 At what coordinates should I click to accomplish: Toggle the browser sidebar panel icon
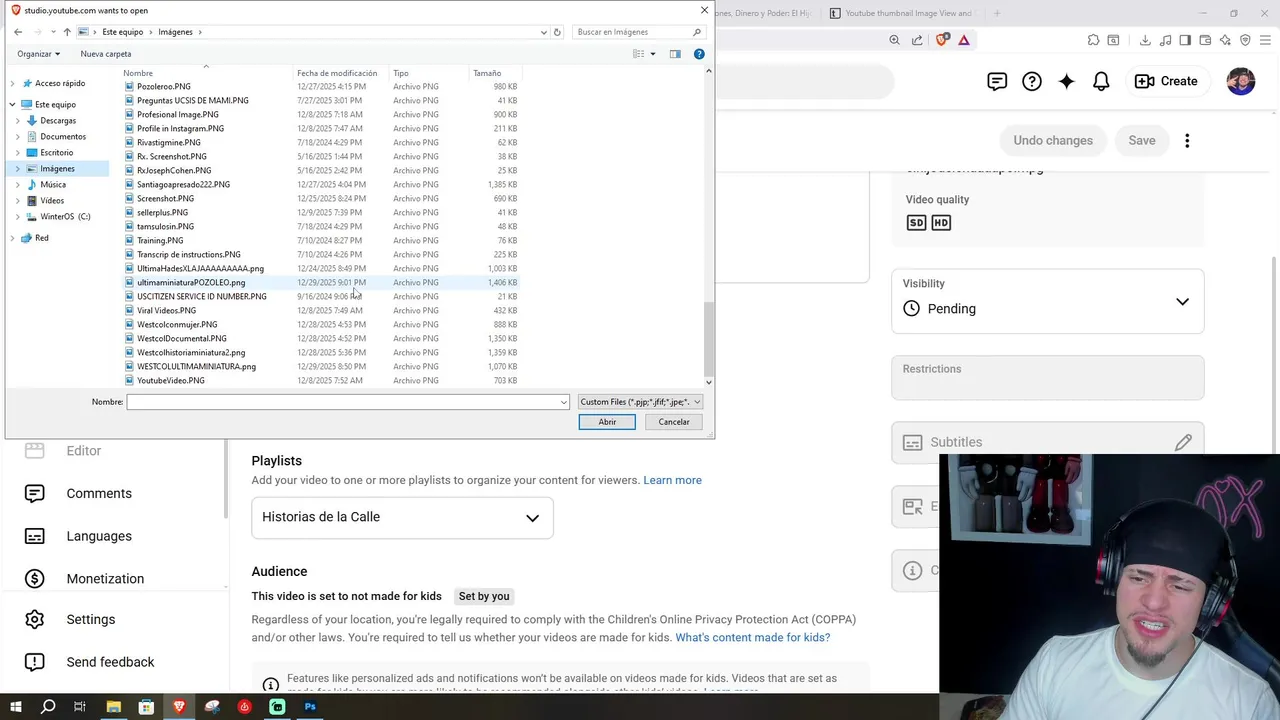tap(1185, 40)
